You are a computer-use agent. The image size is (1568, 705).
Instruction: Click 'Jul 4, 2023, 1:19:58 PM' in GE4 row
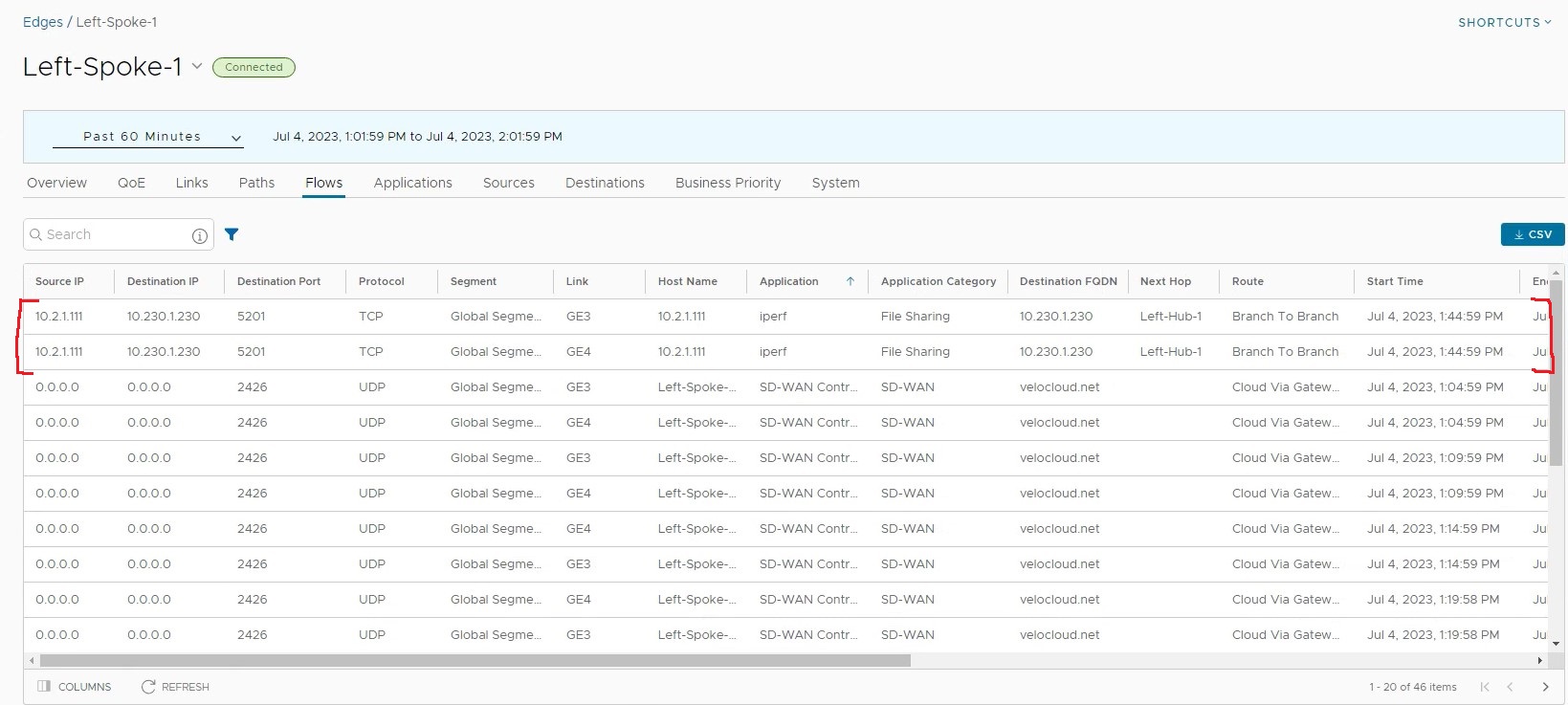pos(1433,600)
